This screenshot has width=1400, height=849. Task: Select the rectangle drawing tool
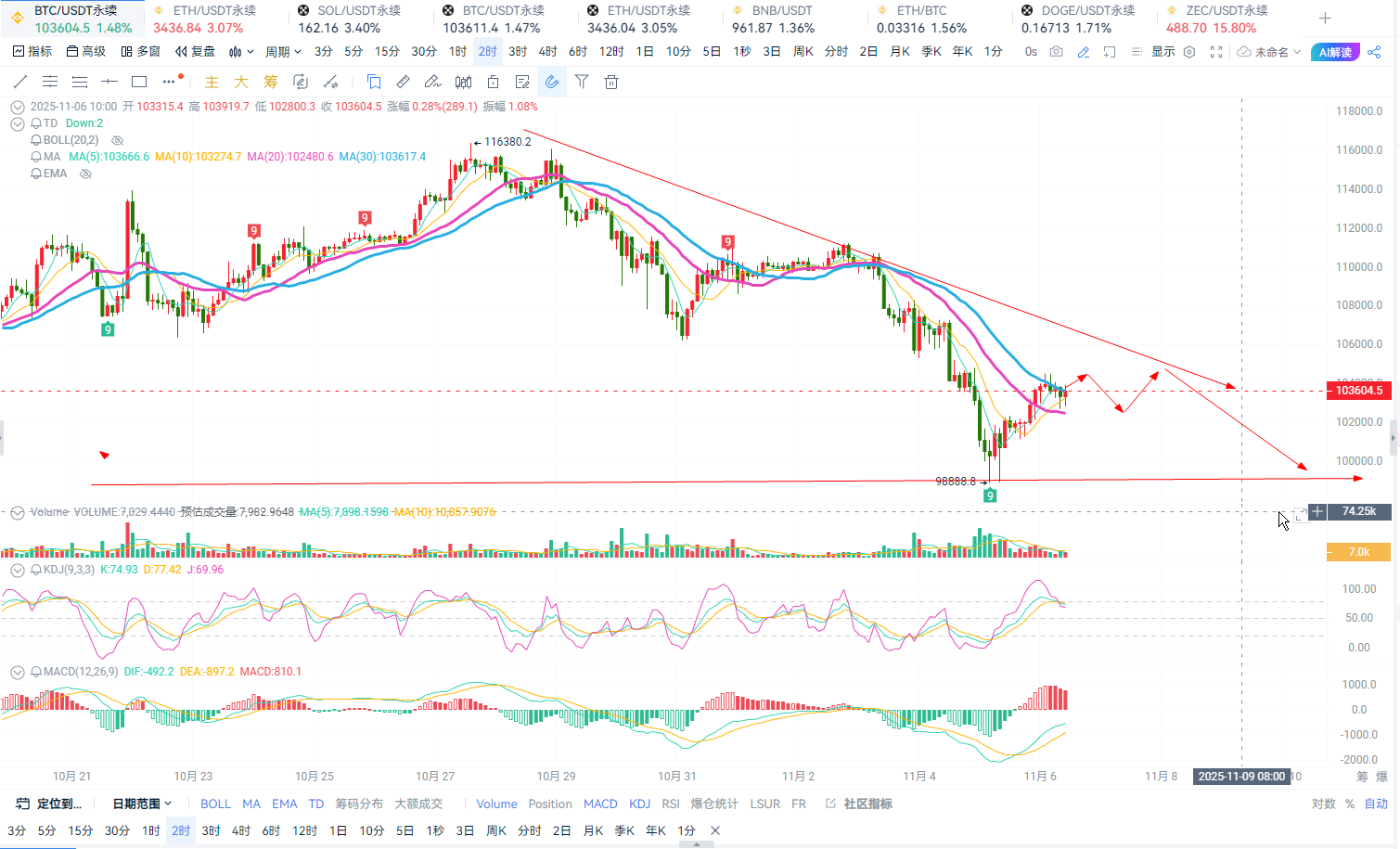coord(139,82)
